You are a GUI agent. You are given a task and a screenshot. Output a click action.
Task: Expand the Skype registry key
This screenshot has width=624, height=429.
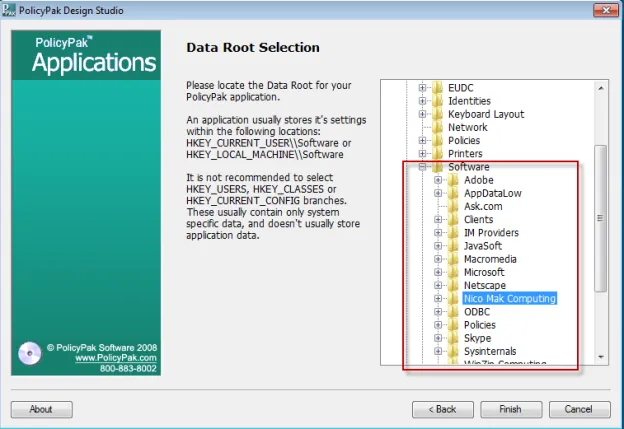pyautogui.click(x=438, y=338)
